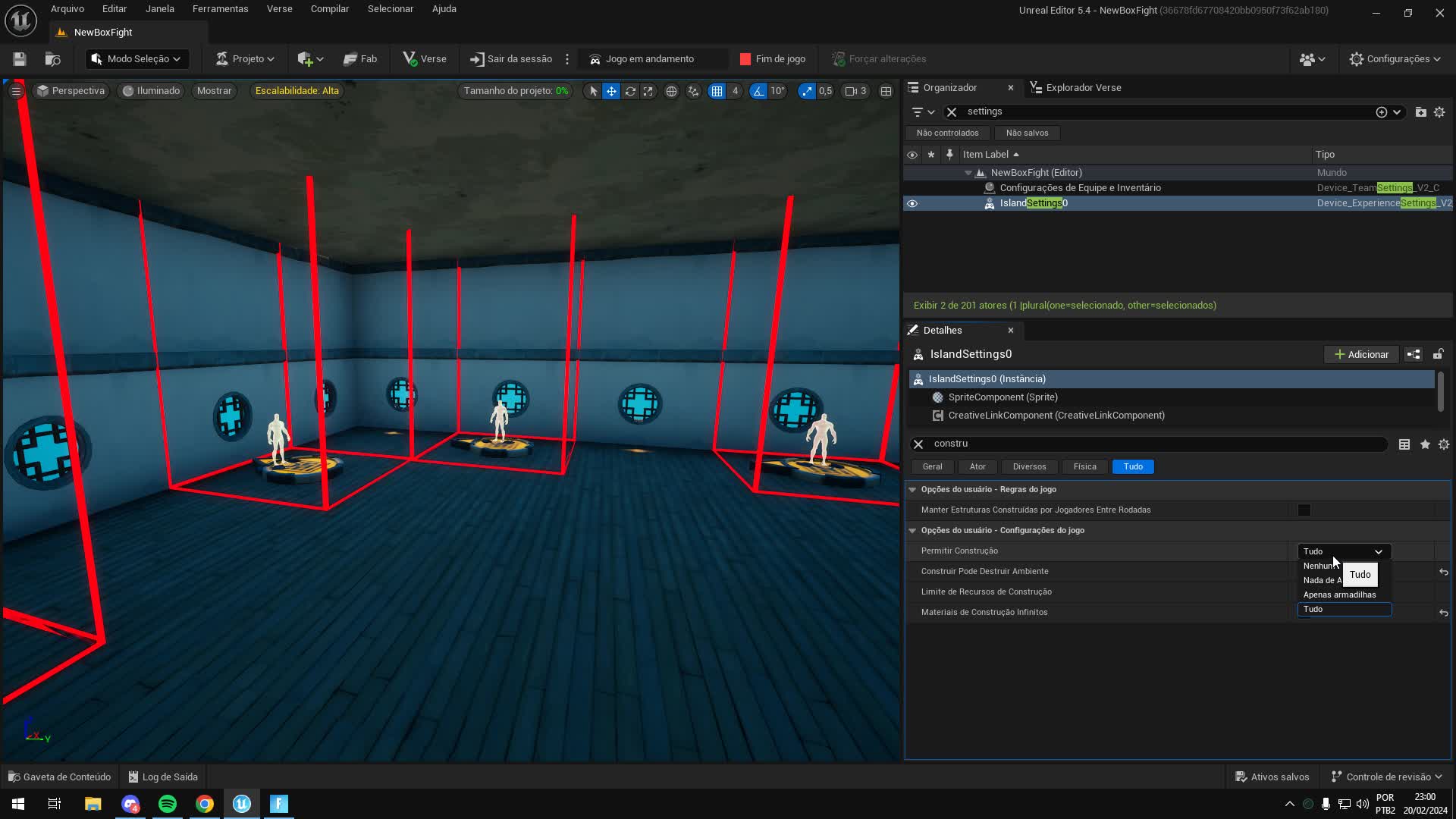Toggle favorites star in details panel
The width and height of the screenshot is (1456, 819).
pos(1425,444)
